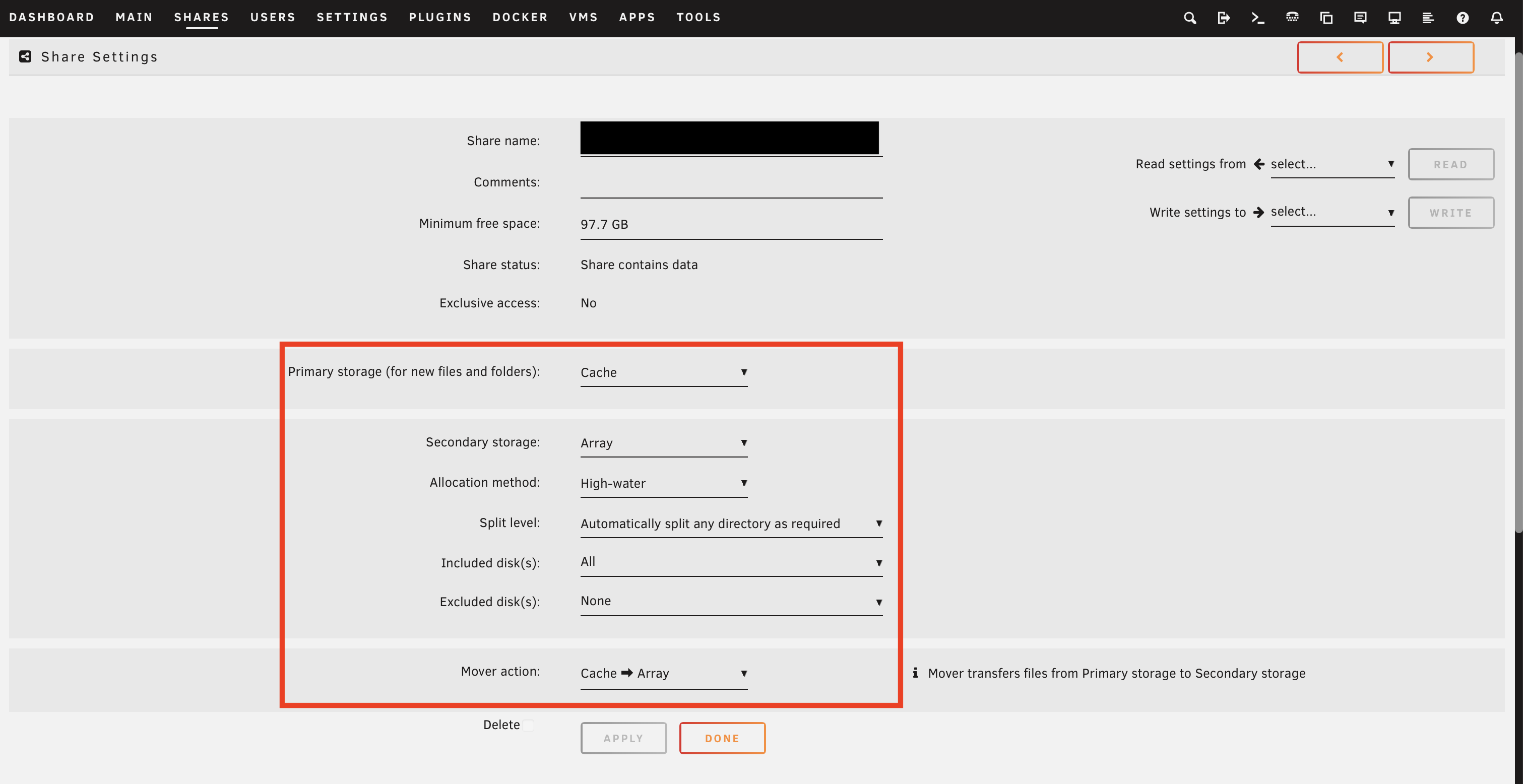This screenshot has height=784, width=1523.
Task: Click the Read button
Action: click(1450, 164)
